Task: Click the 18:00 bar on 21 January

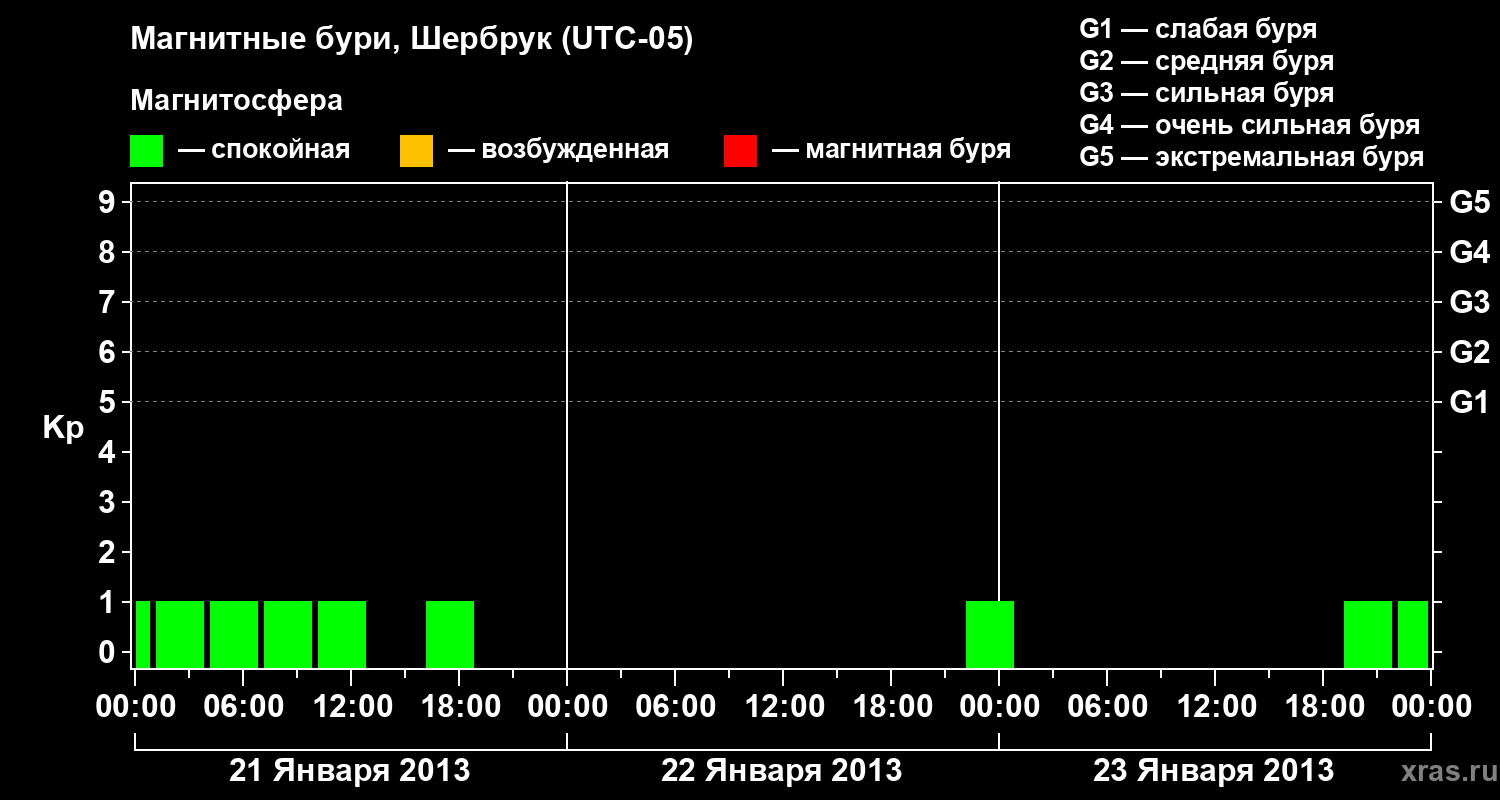Action: coord(450,634)
